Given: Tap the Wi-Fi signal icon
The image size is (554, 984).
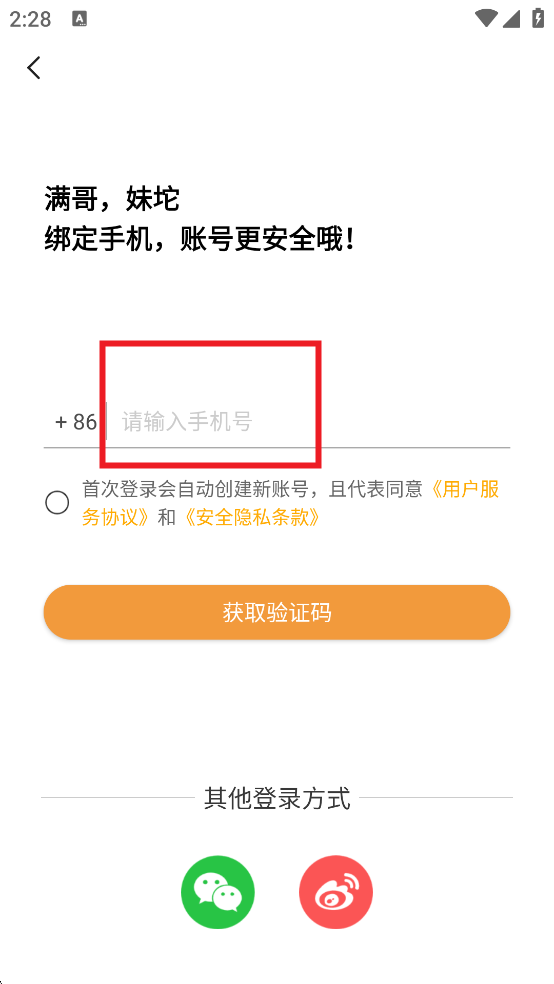Looking at the screenshot, I should coord(486,18).
